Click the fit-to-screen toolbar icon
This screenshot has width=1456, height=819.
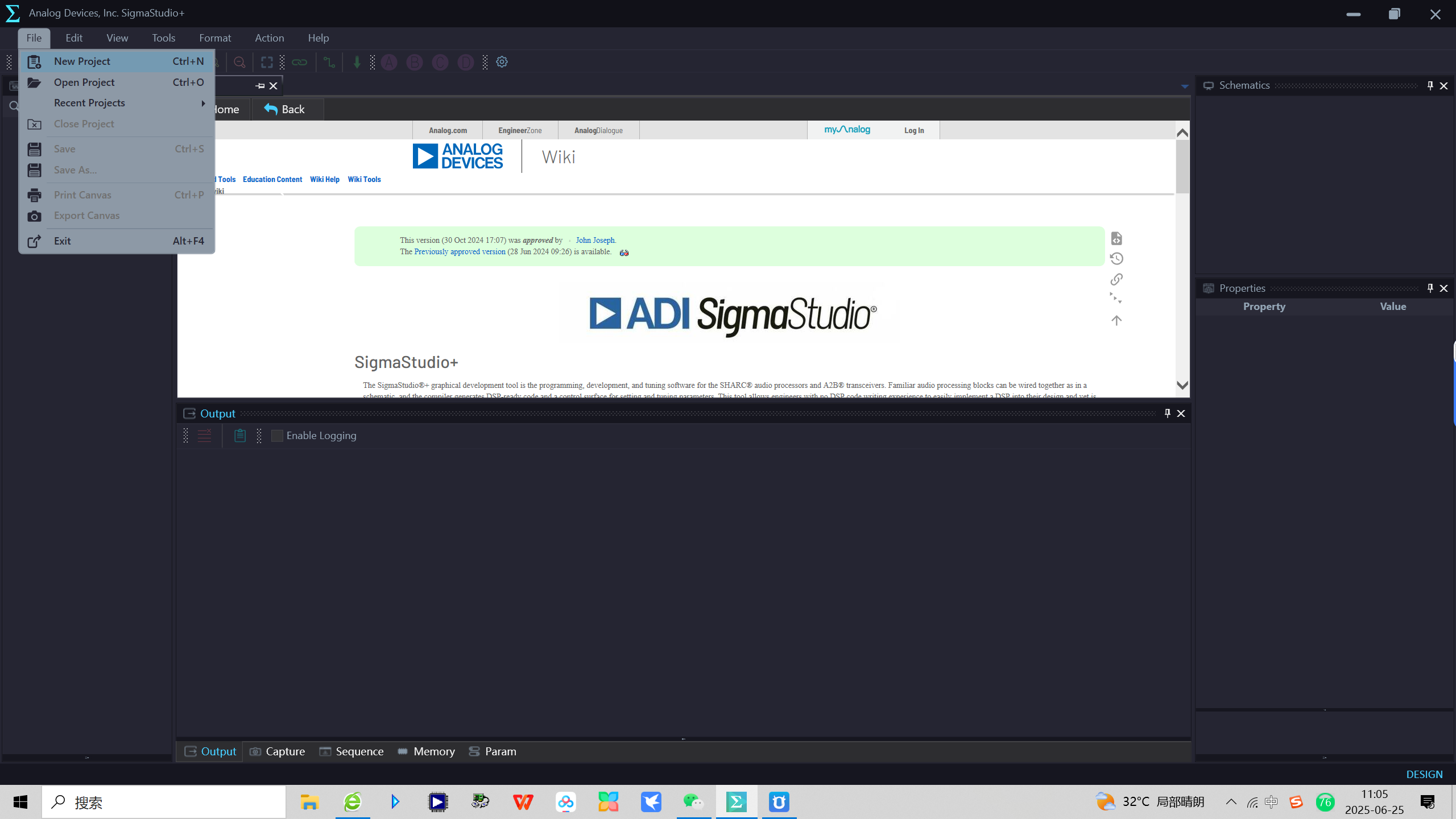coord(267,62)
